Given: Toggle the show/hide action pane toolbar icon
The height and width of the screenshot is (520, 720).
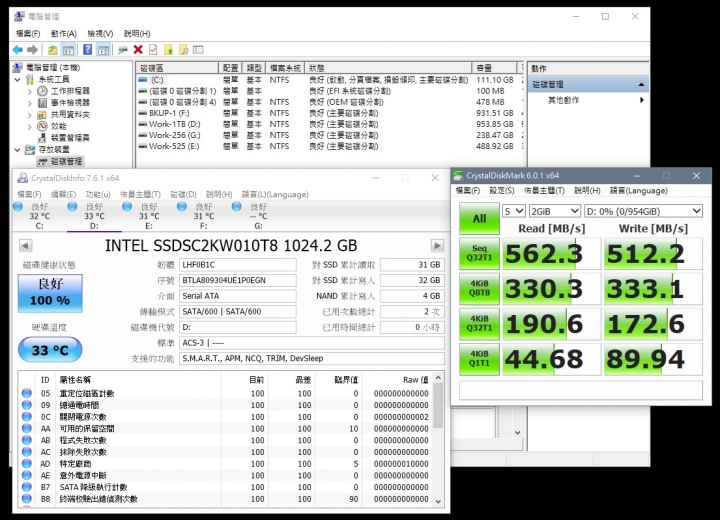Looking at the screenshot, I should point(103,50).
